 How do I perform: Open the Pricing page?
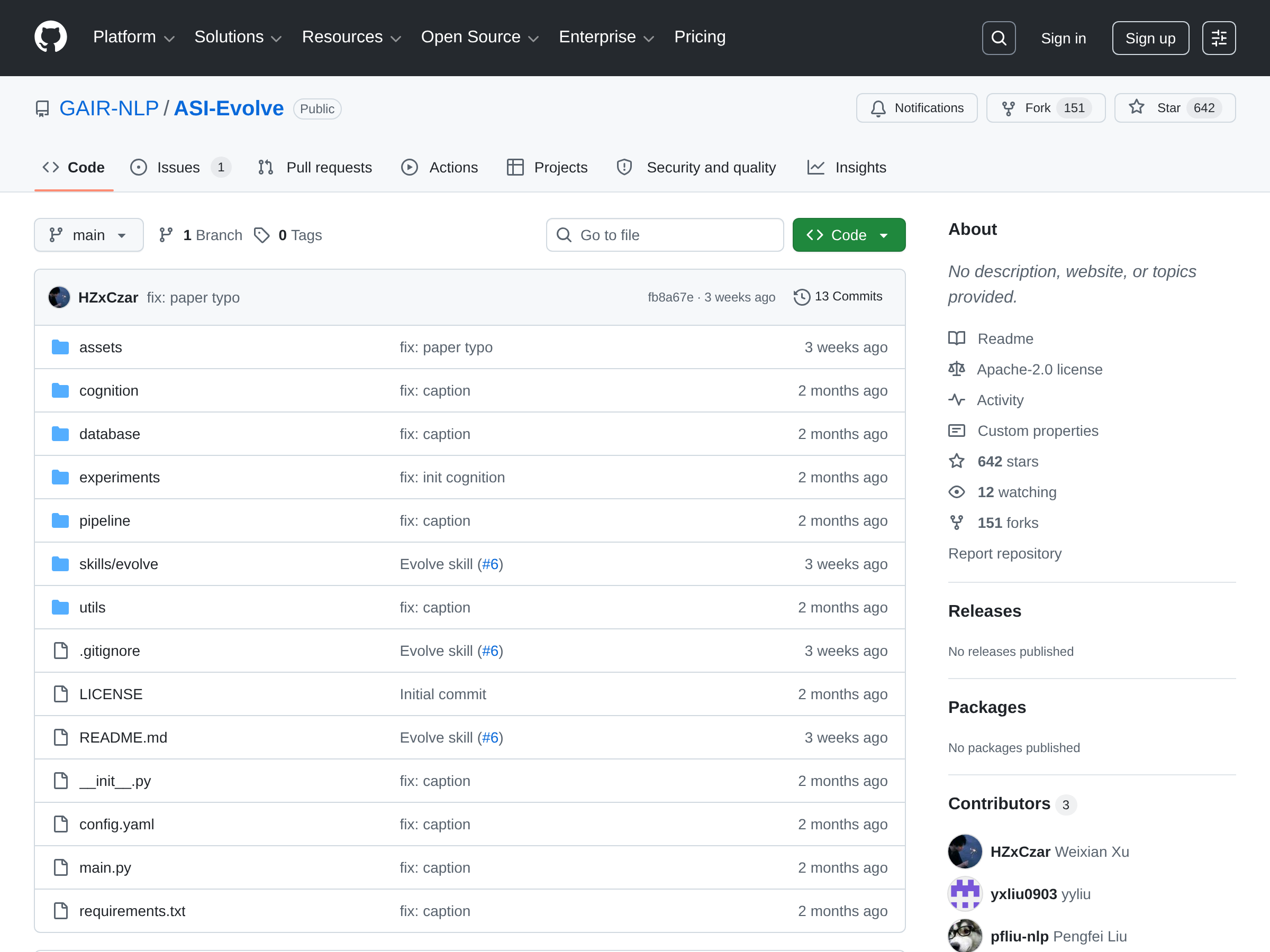(x=700, y=38)
